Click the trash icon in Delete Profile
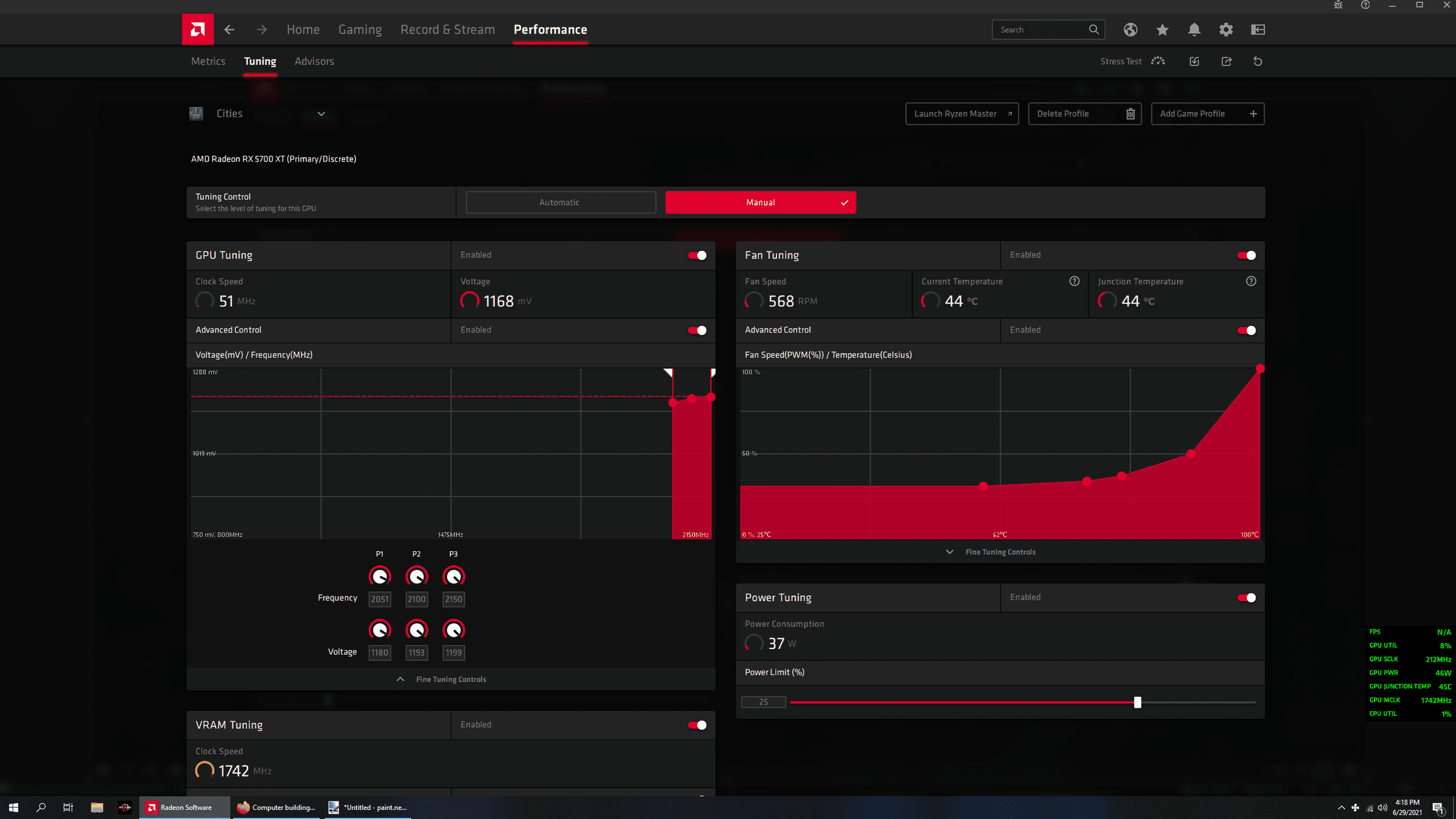 pos(1130,114)
